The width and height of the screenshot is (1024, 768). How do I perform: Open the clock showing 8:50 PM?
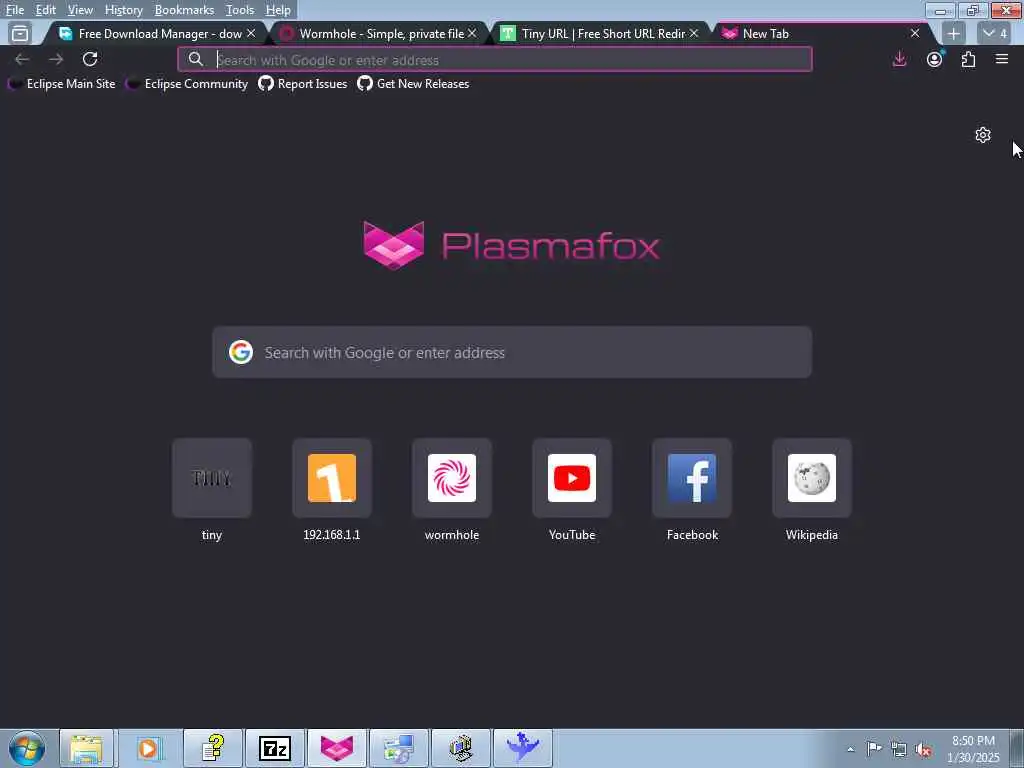point(973,749)
